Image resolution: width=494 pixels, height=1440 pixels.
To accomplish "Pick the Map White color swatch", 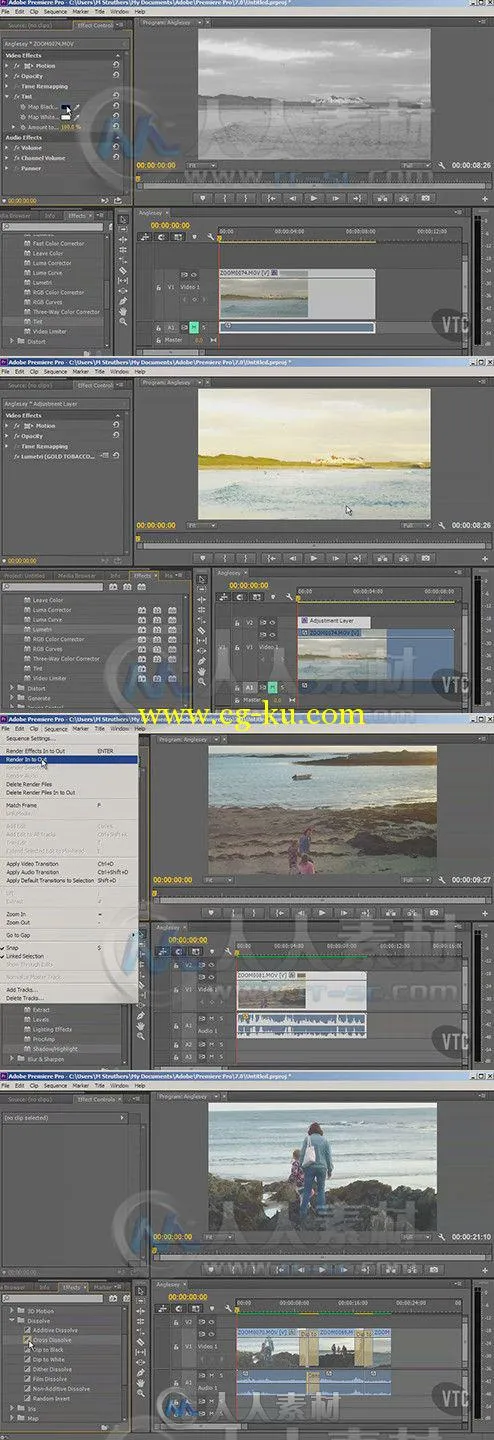I will coord(67,118).
